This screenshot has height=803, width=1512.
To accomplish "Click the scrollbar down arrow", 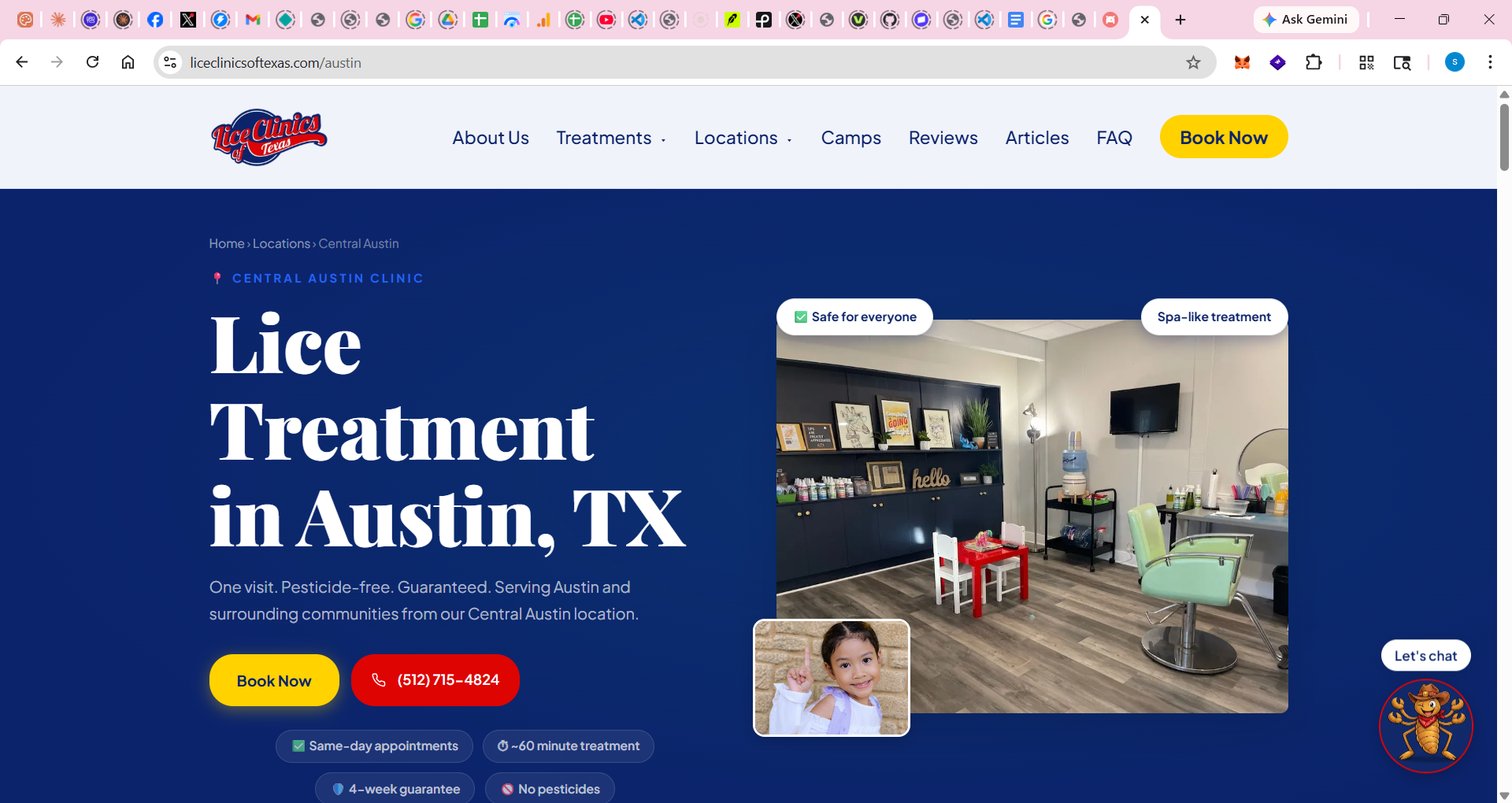I will pos(1504,795).
